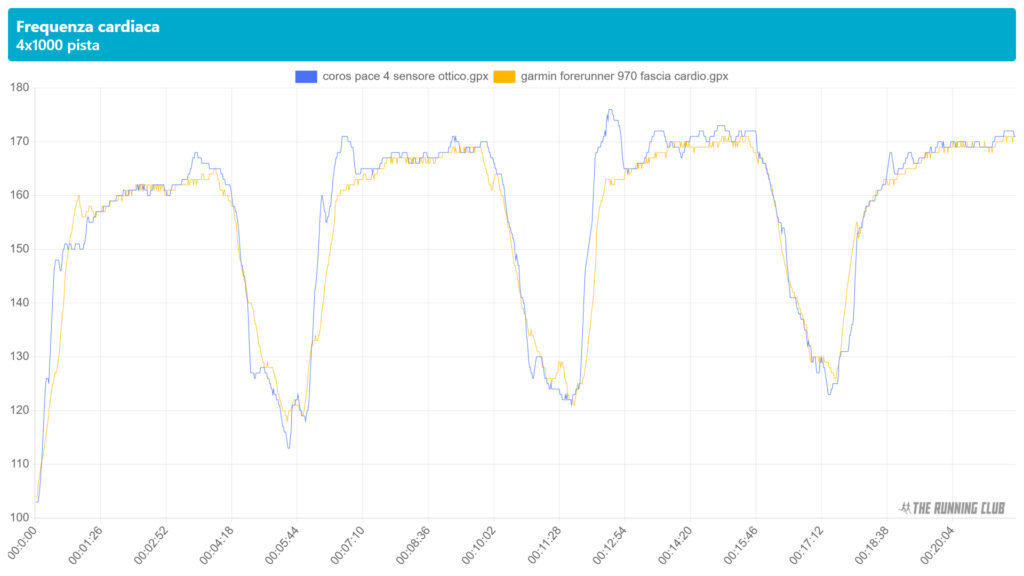1024x576 pixels.
Task: Click the 180 value on the y-axis
Action: click(18, 88)
